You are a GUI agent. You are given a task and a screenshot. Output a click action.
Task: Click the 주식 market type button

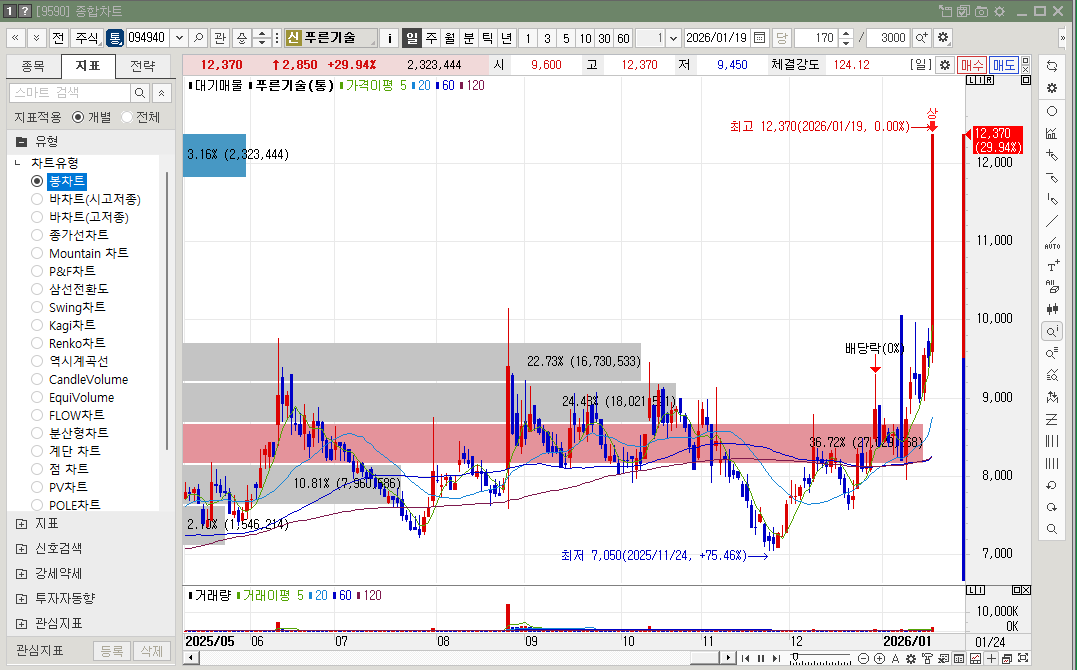[87, 38]
